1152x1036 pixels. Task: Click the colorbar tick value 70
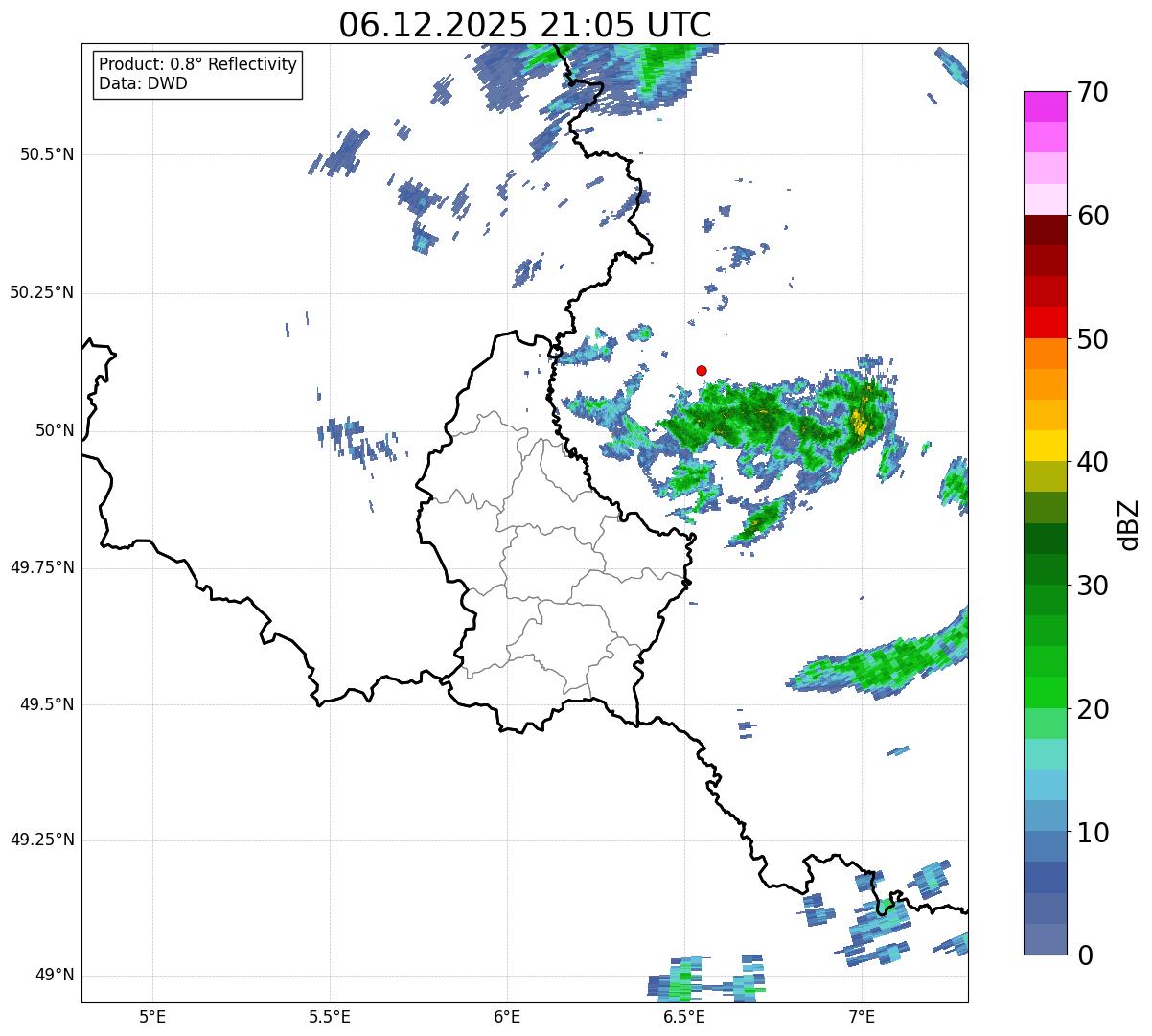tap(1093, 92)
